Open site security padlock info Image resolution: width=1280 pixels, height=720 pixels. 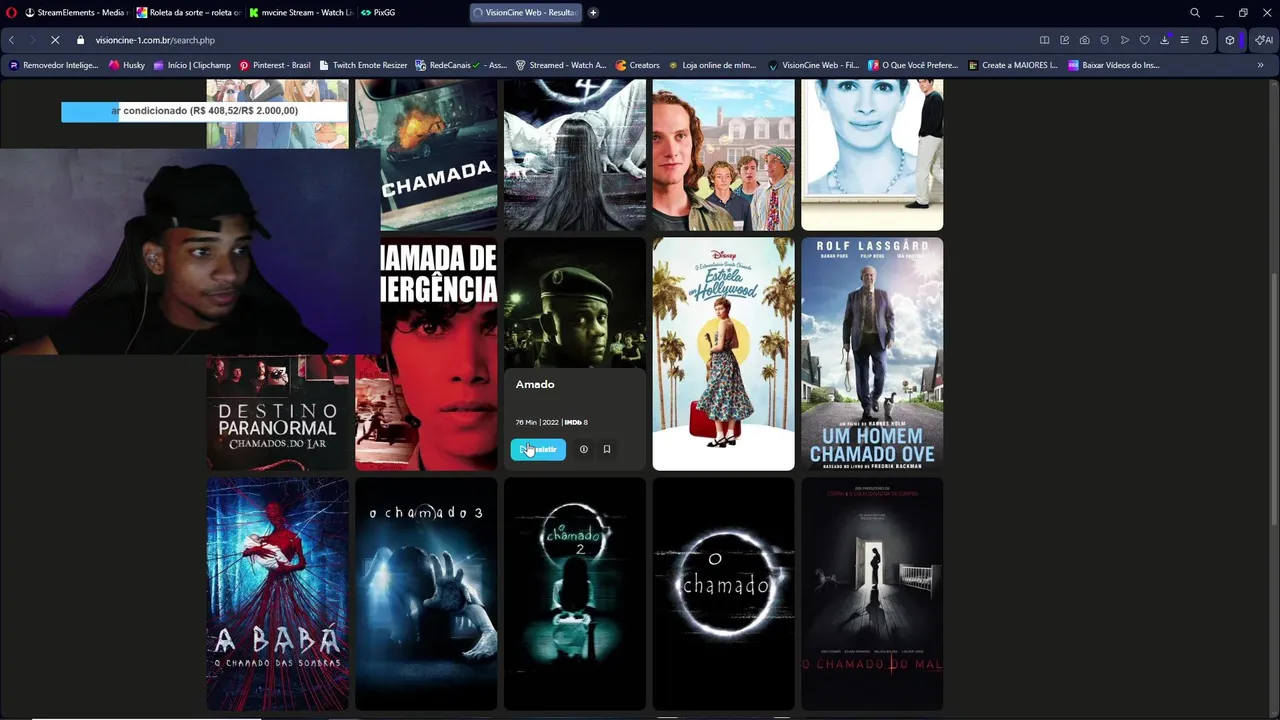tap(80, 40)
